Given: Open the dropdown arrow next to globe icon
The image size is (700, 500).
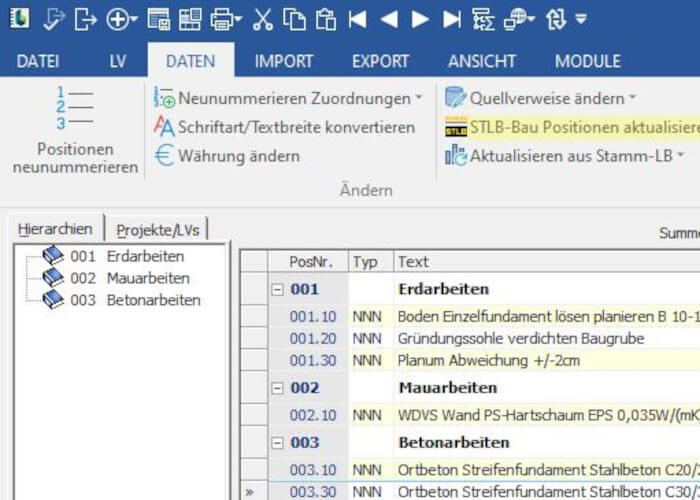Looking at the screenshot, I should [x=531, y=20].
